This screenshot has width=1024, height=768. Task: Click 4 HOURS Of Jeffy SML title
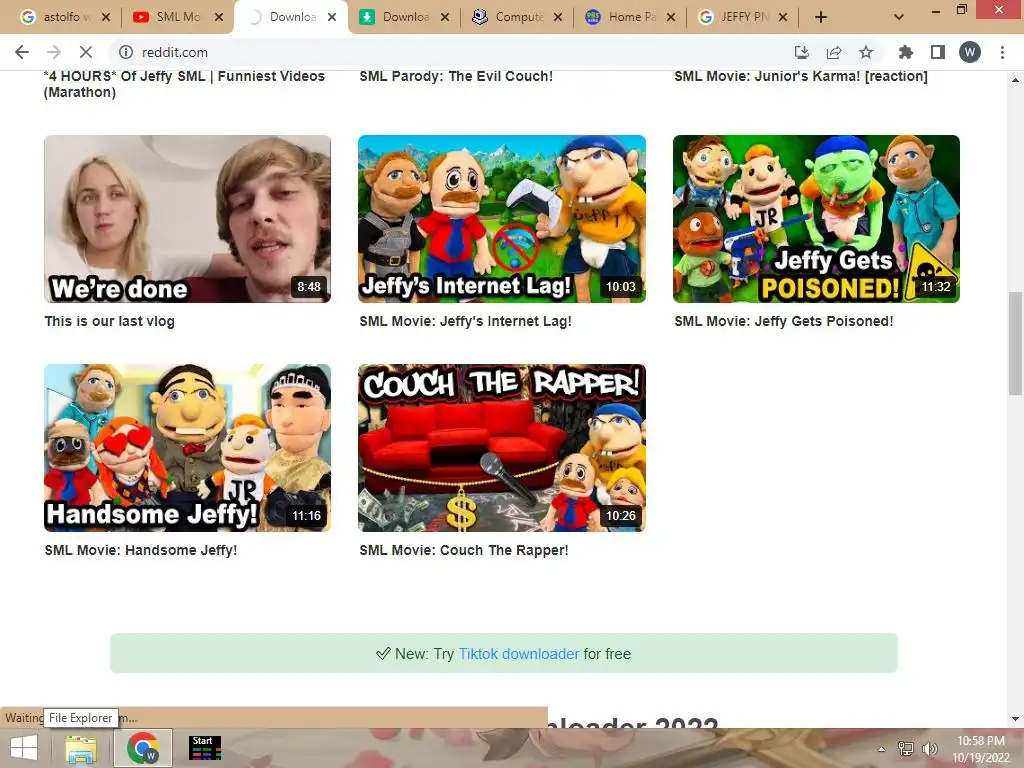[184, 84]
